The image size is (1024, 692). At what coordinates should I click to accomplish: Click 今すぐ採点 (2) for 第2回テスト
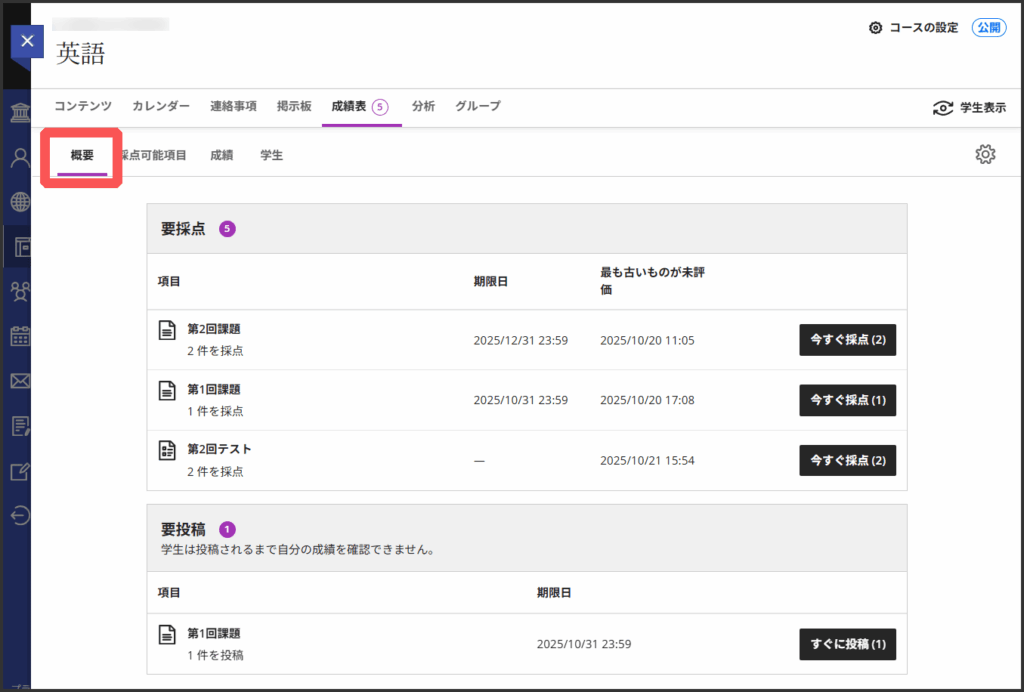click(847, 460)
